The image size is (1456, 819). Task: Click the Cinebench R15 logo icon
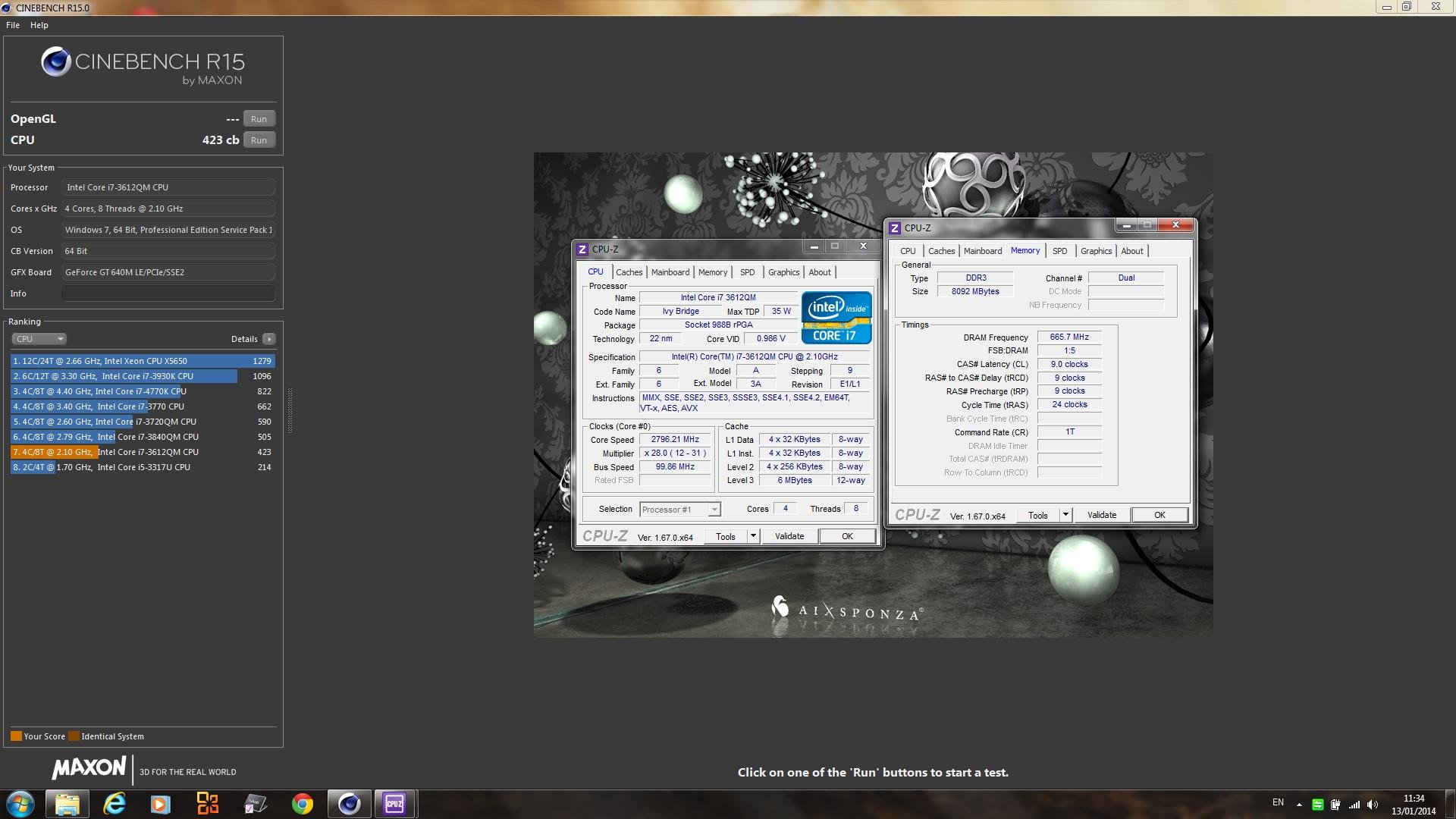[x=56, y=61]
